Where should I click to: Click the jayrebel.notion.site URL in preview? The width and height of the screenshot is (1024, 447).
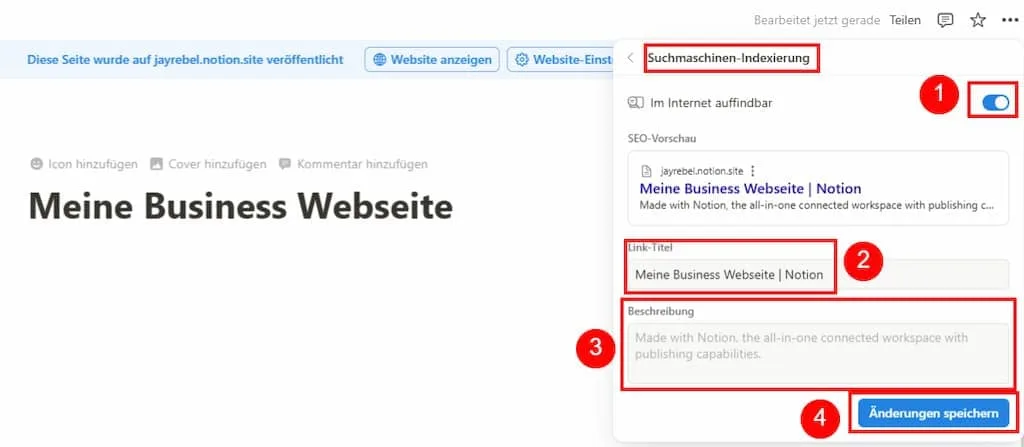click(x=701, y=171)
